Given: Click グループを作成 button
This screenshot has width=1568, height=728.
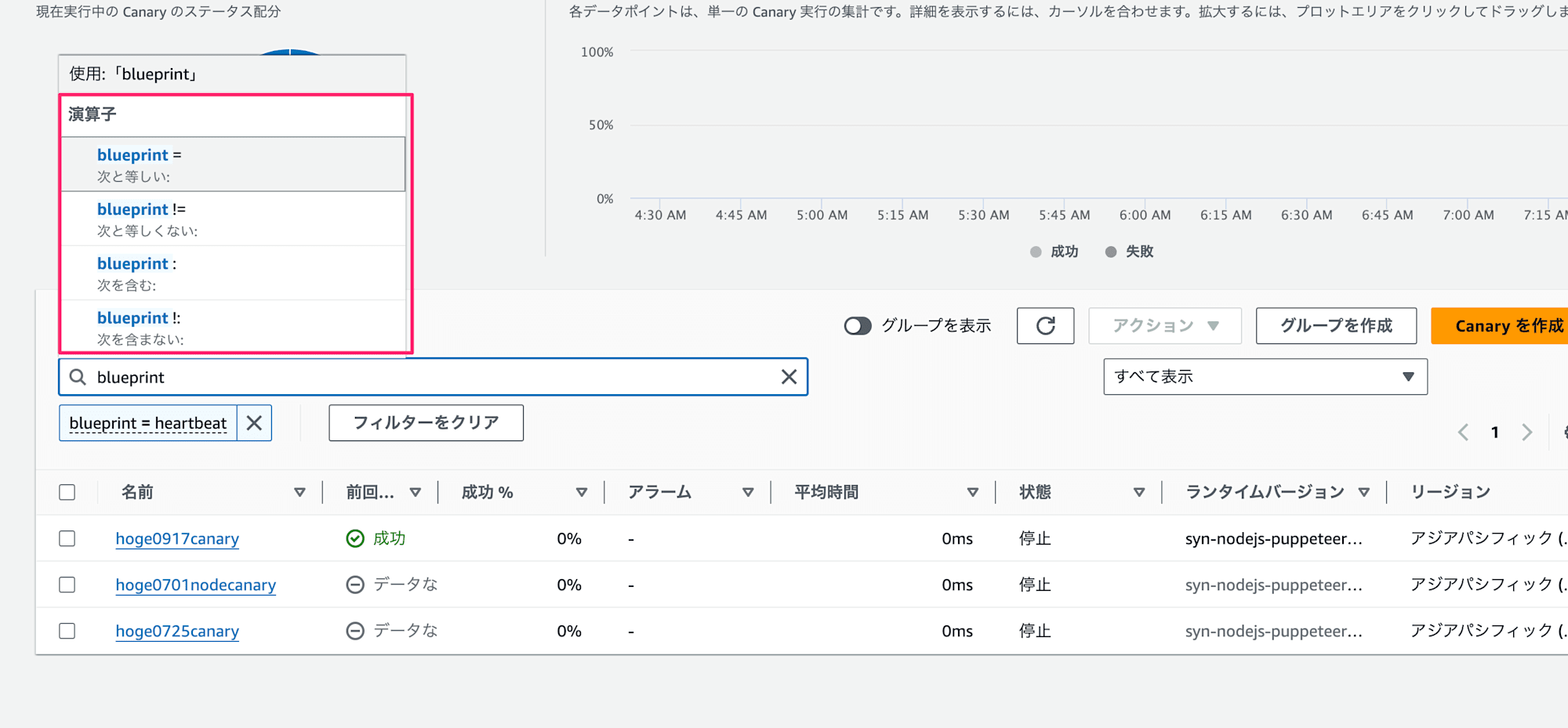Looking at the screenshot, I should (1336, 325).
